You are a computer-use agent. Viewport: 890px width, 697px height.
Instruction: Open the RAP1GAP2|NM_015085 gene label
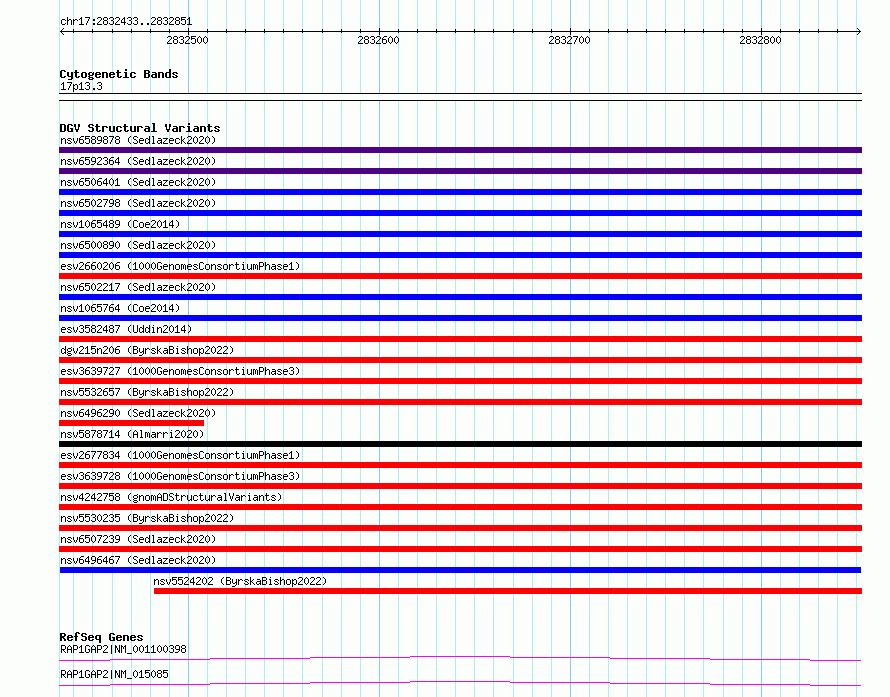(x=114, y=674)
